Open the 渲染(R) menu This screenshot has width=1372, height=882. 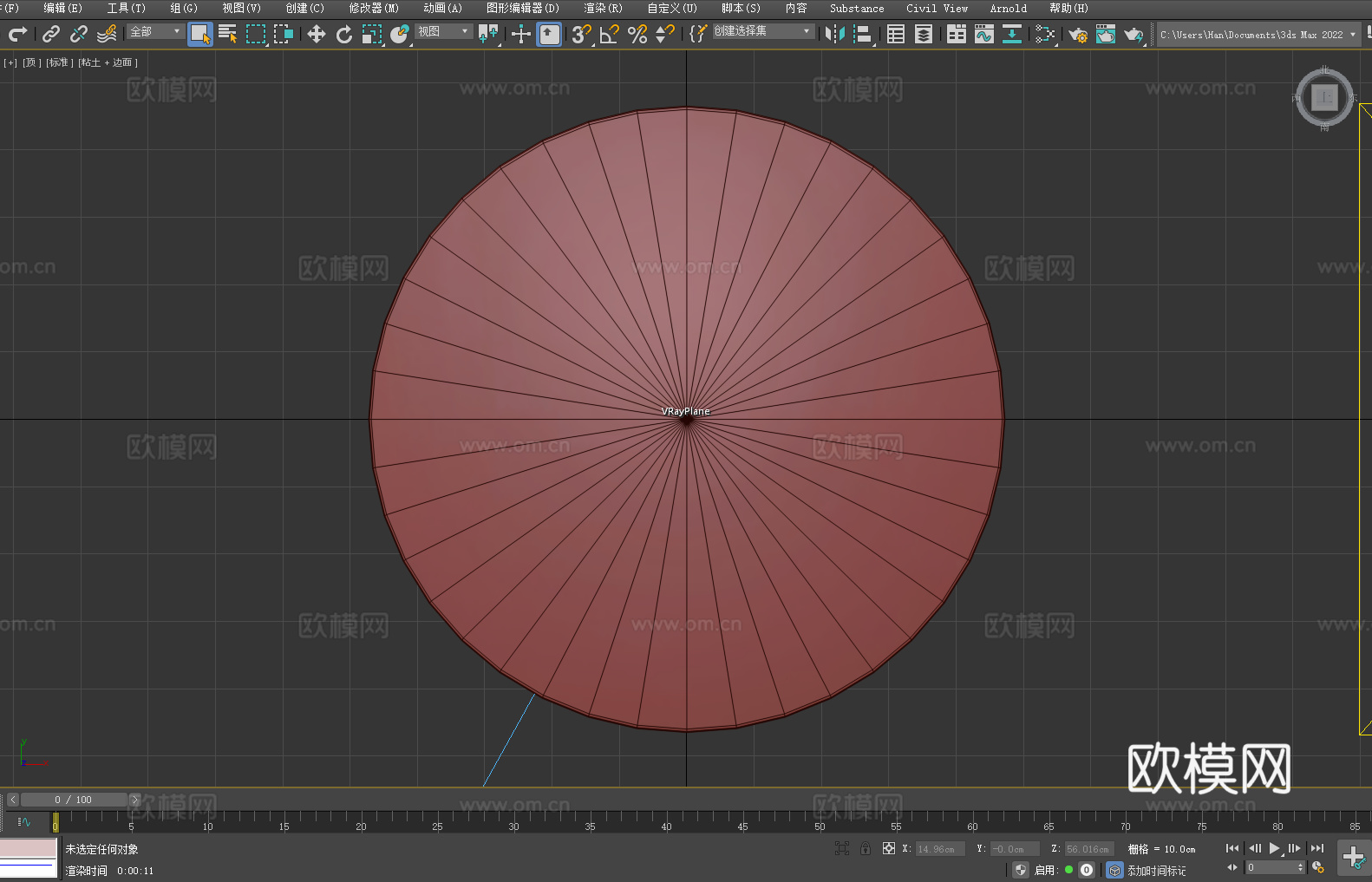[603, 8]
